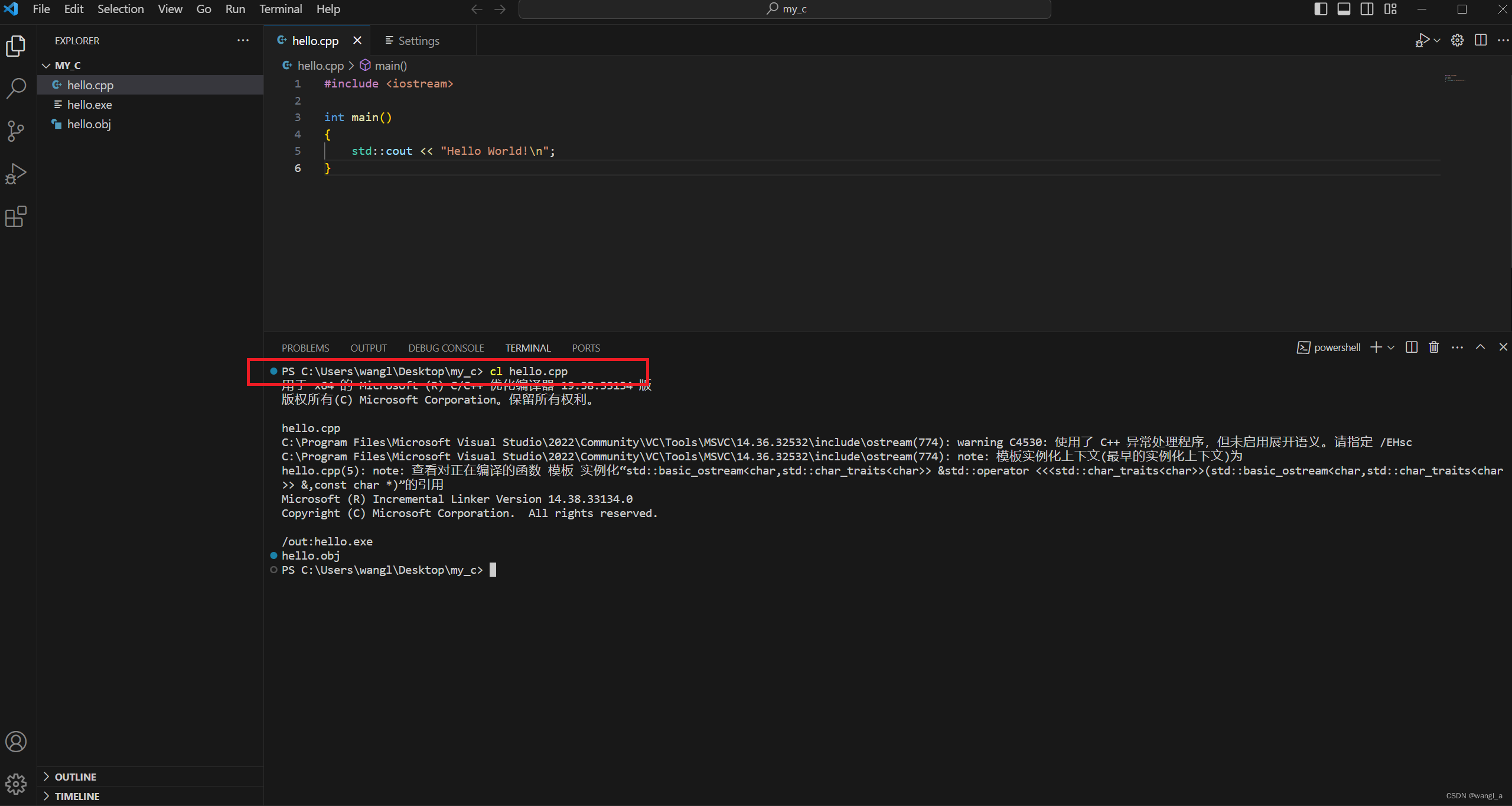This screenshot has height=806, width=1512.
Task: Go forward with the navigation arrow
Action: click(x=500, y=9)
